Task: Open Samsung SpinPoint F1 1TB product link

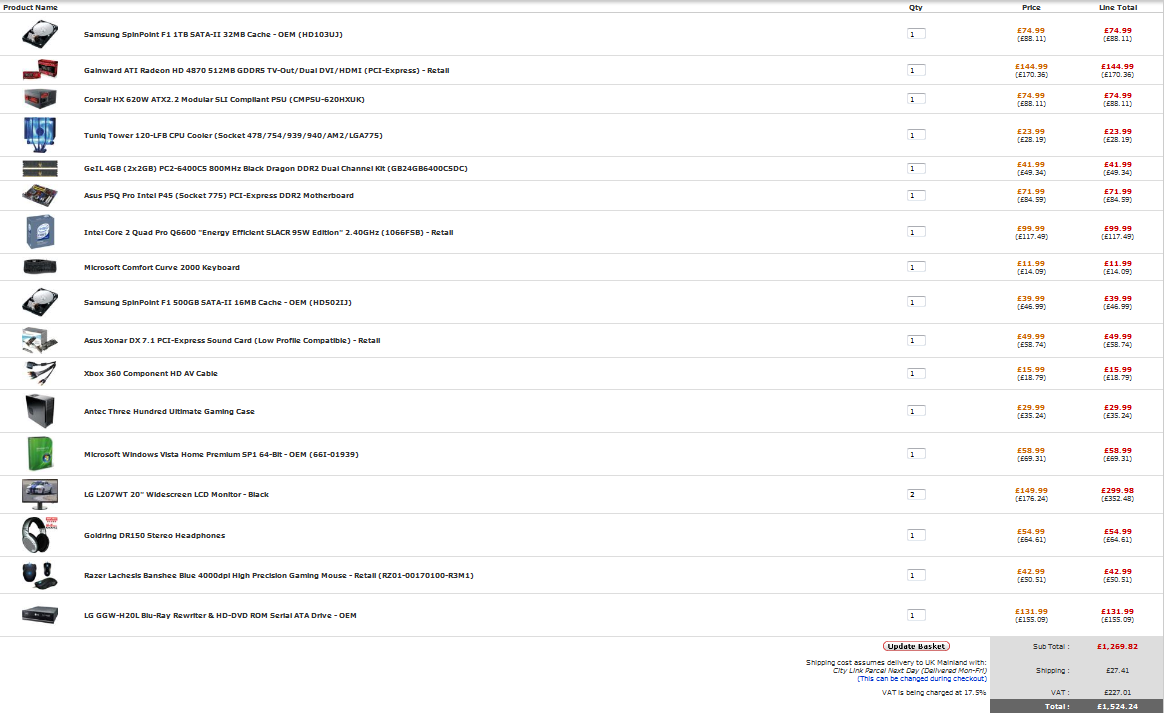Action: point(213,35)
